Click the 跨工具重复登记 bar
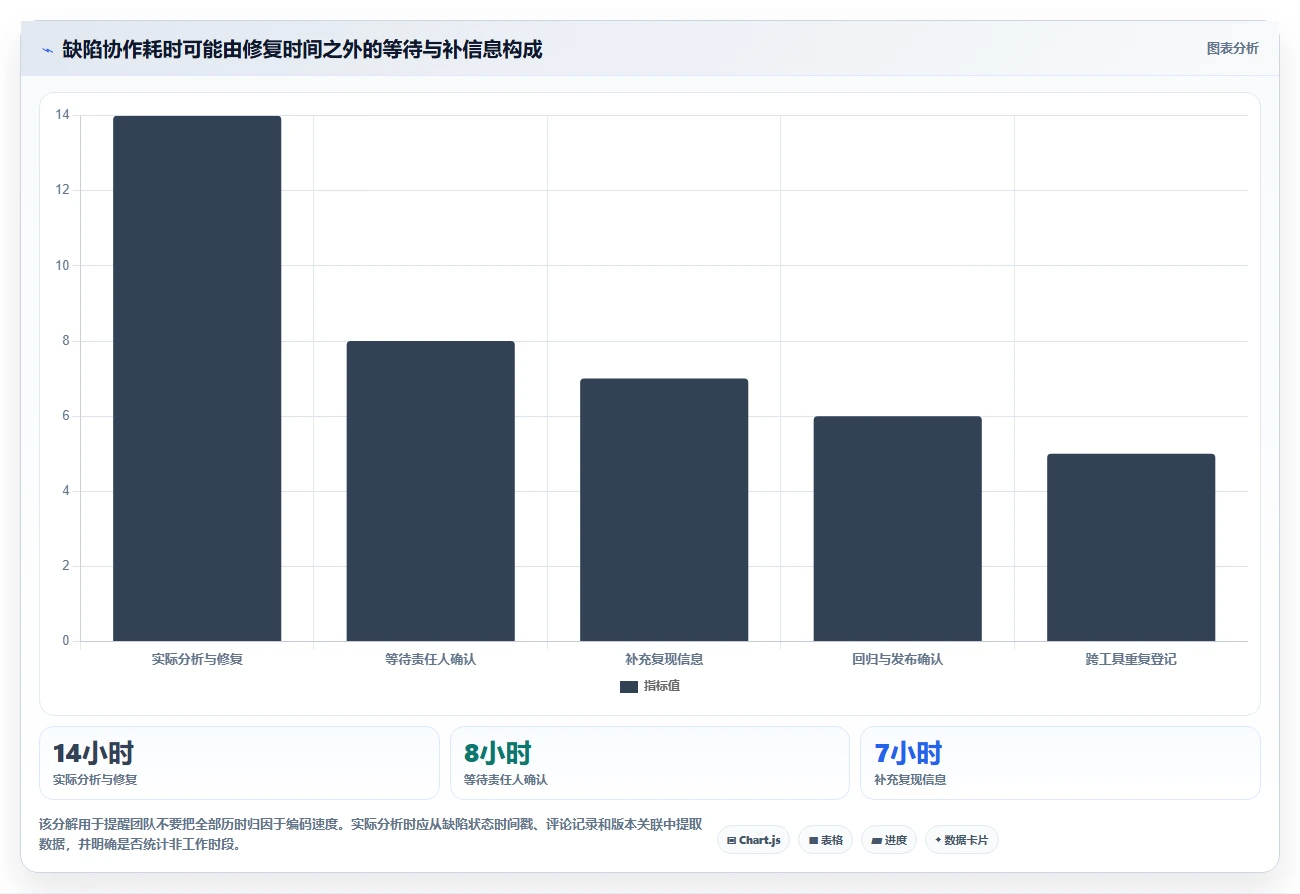 coord(1131,547)
